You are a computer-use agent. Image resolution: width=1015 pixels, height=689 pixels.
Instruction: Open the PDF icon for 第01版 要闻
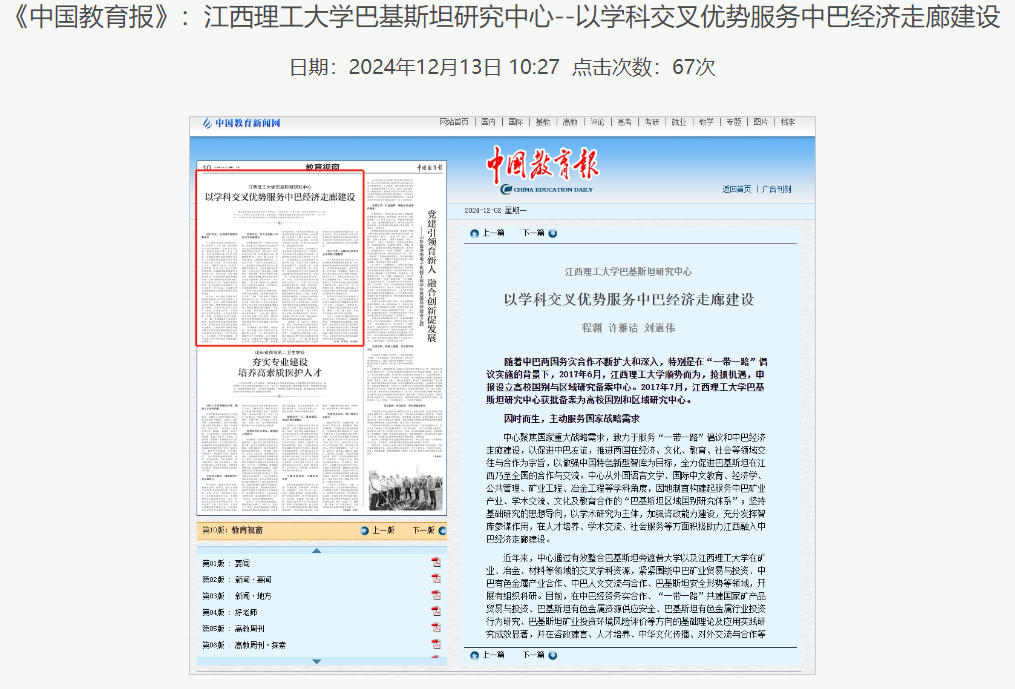[x=436, y=562]
